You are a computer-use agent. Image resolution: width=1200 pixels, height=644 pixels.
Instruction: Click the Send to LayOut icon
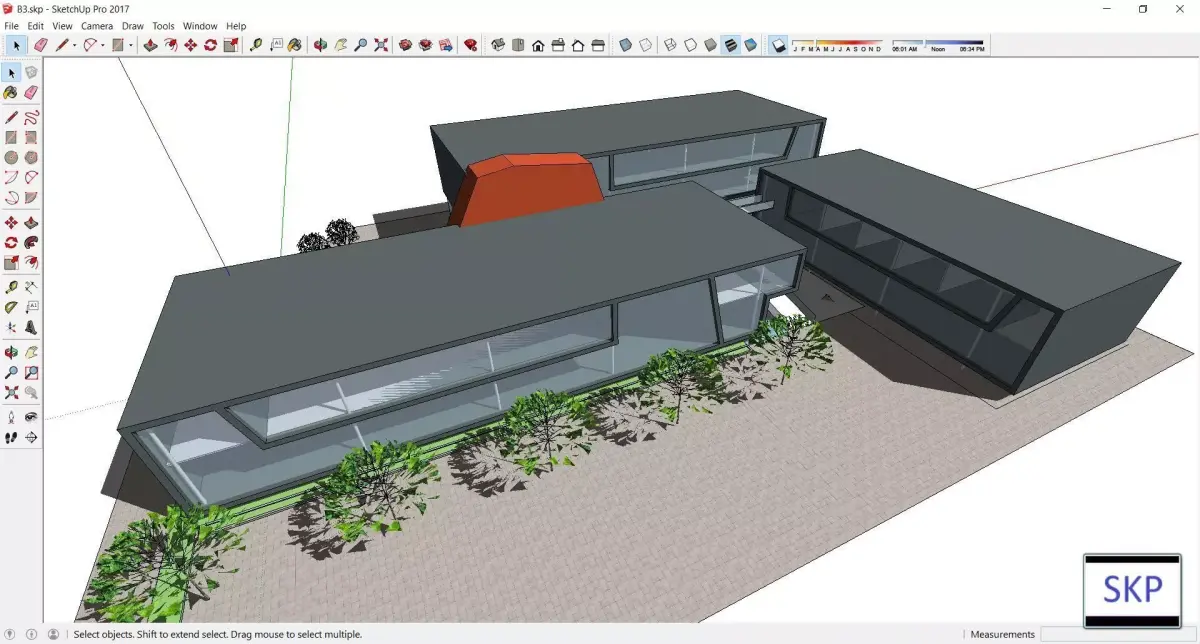(x=445, y=45)
